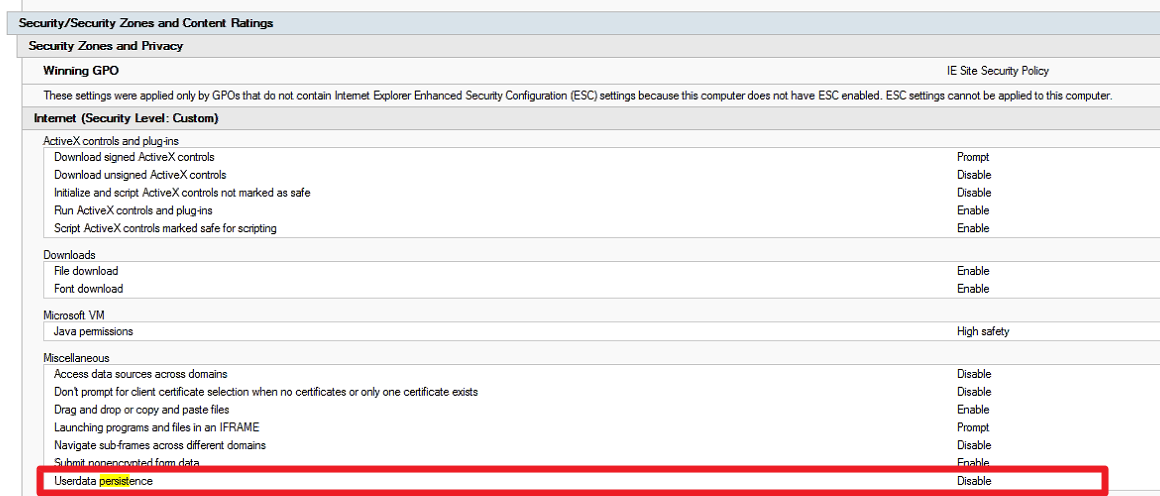The height and width of the screenshot is (496, 1160).
Task: Select the ActiveX controls and plug-ins heading
Action: pyautogui.click(x=111, y=141)
